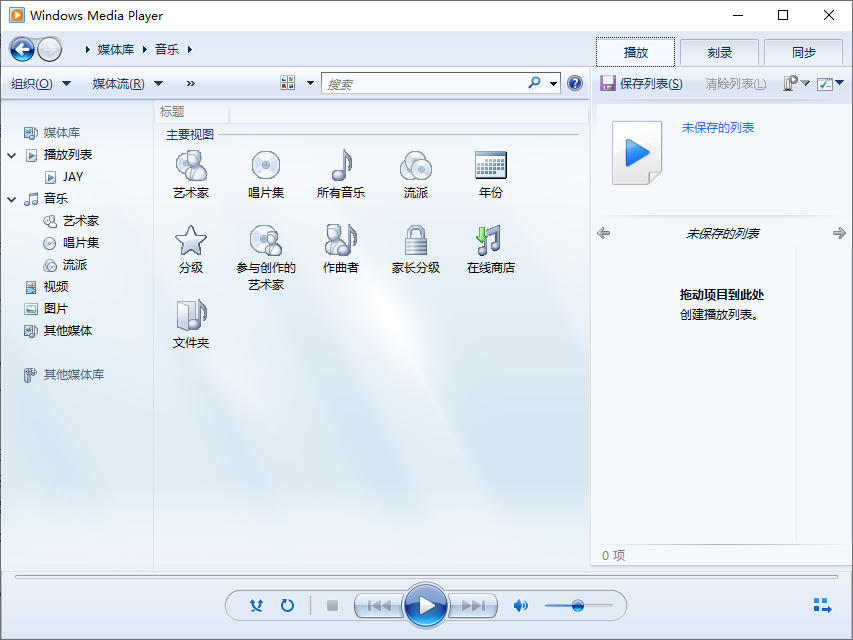Switch to the 播放 tab
Screen dimensions: 853x640
pyautogui.click(x=635, y=52)
